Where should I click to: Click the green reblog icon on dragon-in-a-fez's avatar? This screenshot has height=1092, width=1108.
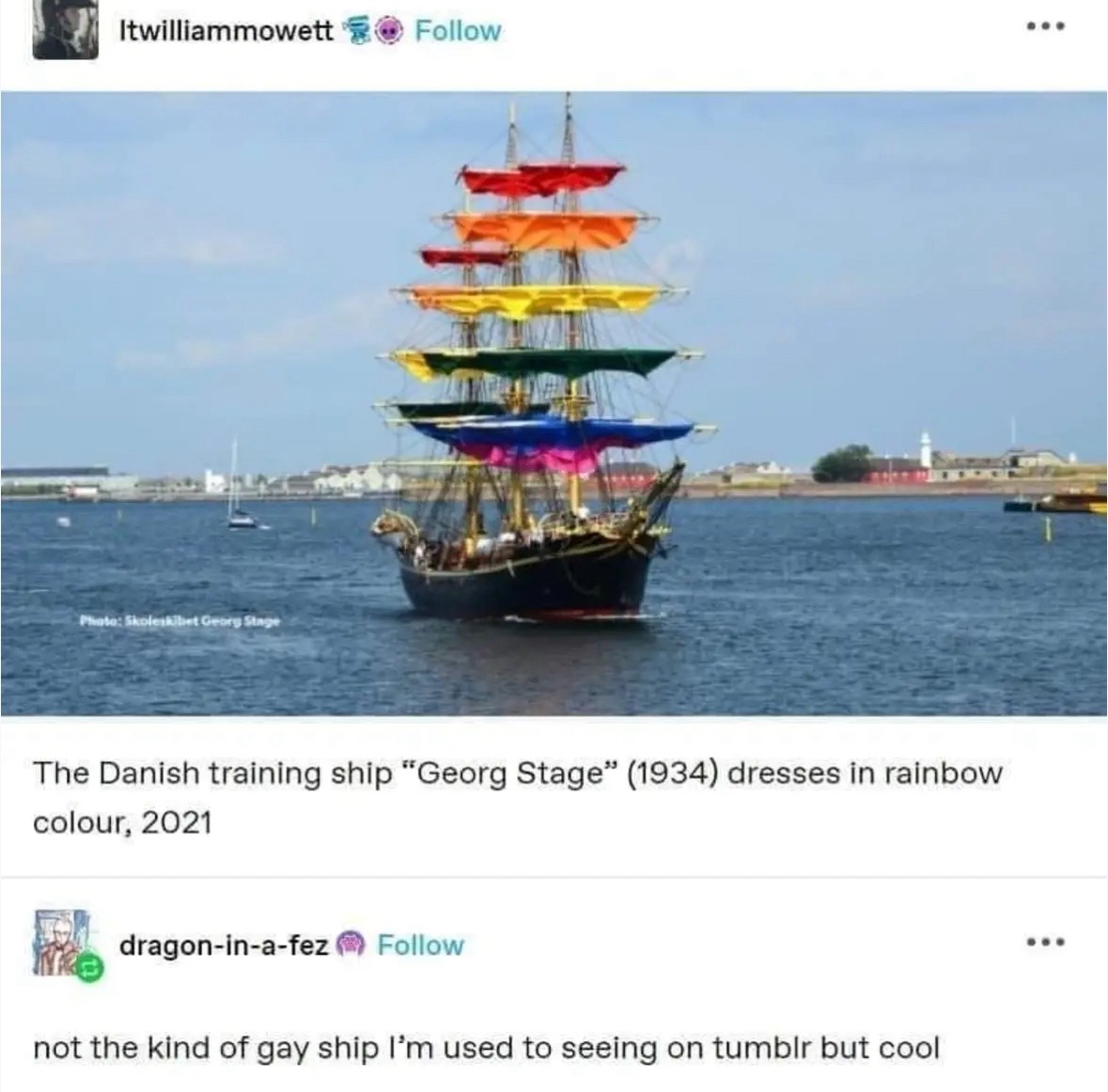(x=89, y=968)
